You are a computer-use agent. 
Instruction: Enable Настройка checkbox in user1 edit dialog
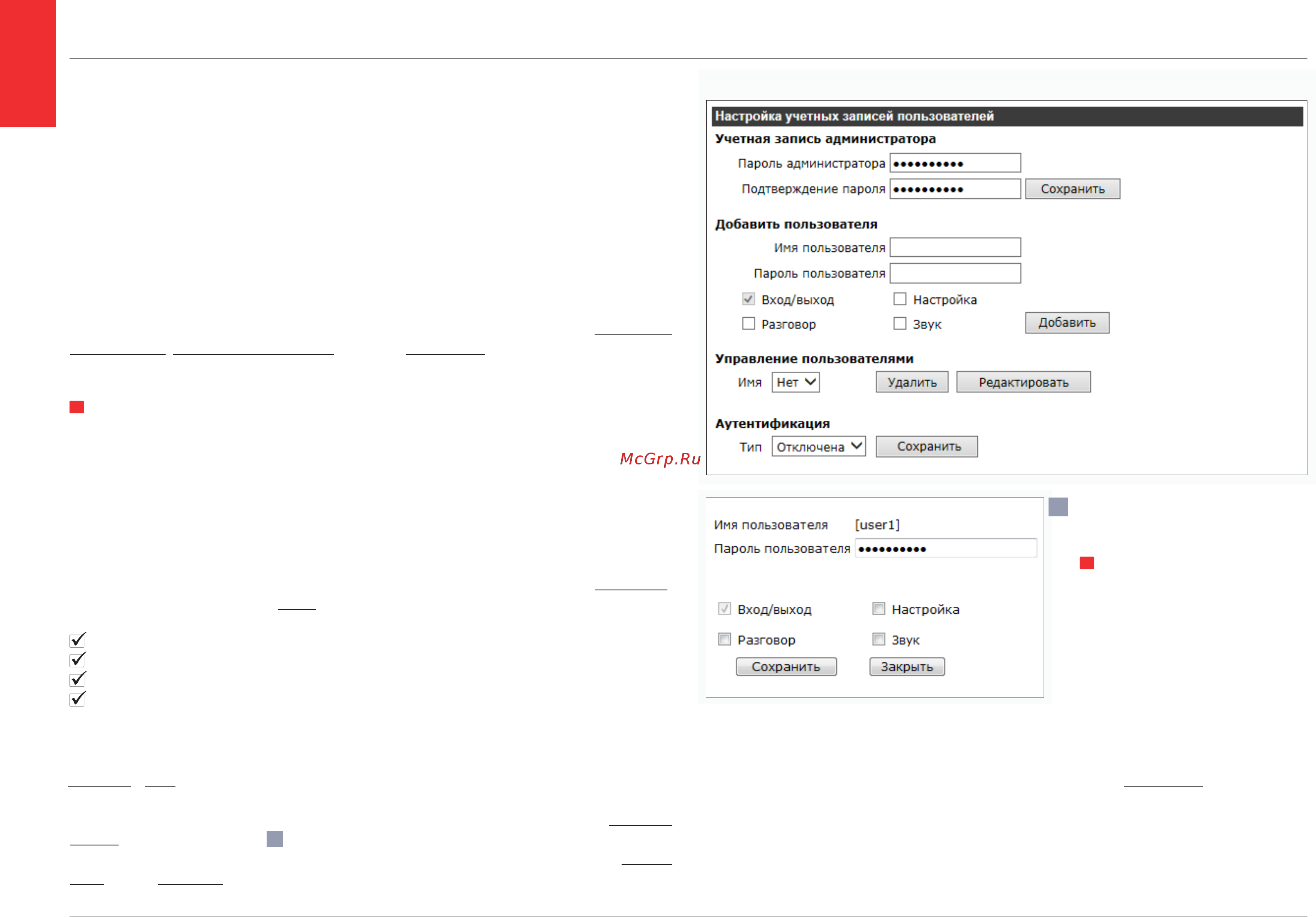(879, 609)
